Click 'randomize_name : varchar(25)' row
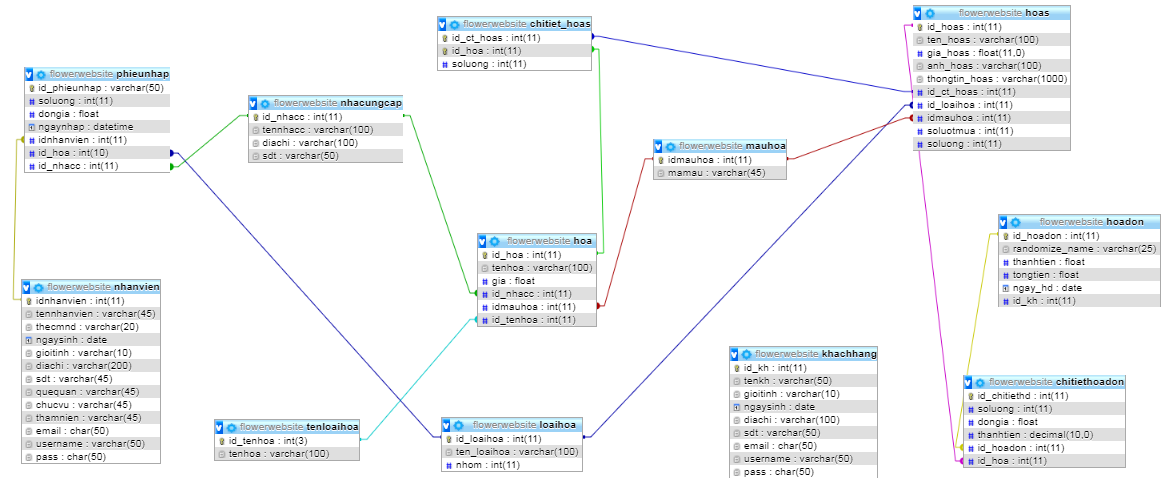 point(1080,249)
